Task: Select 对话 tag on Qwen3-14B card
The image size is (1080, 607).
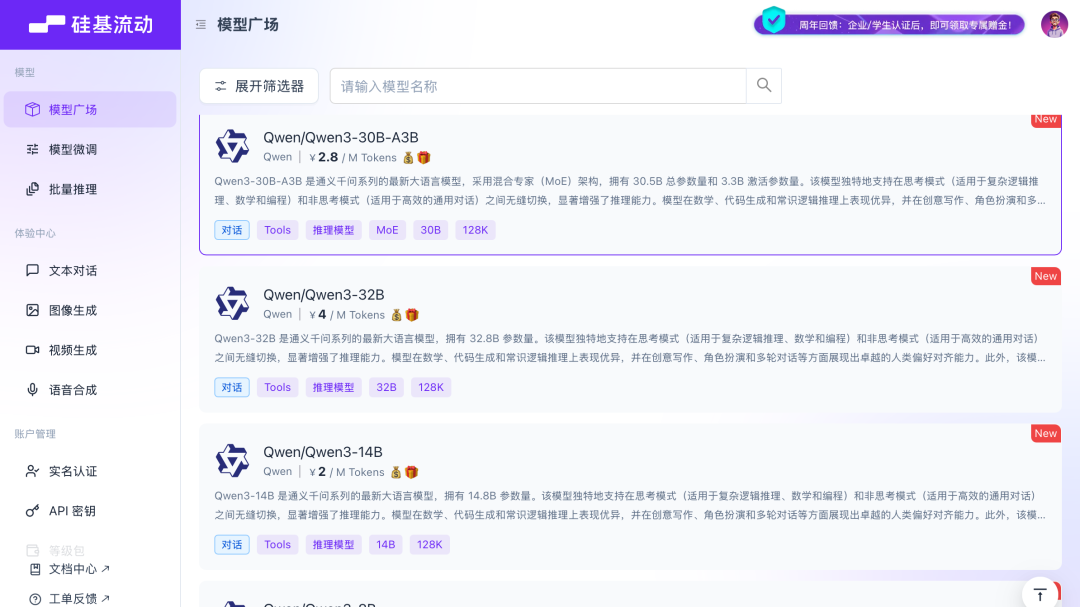Action: 231,544
